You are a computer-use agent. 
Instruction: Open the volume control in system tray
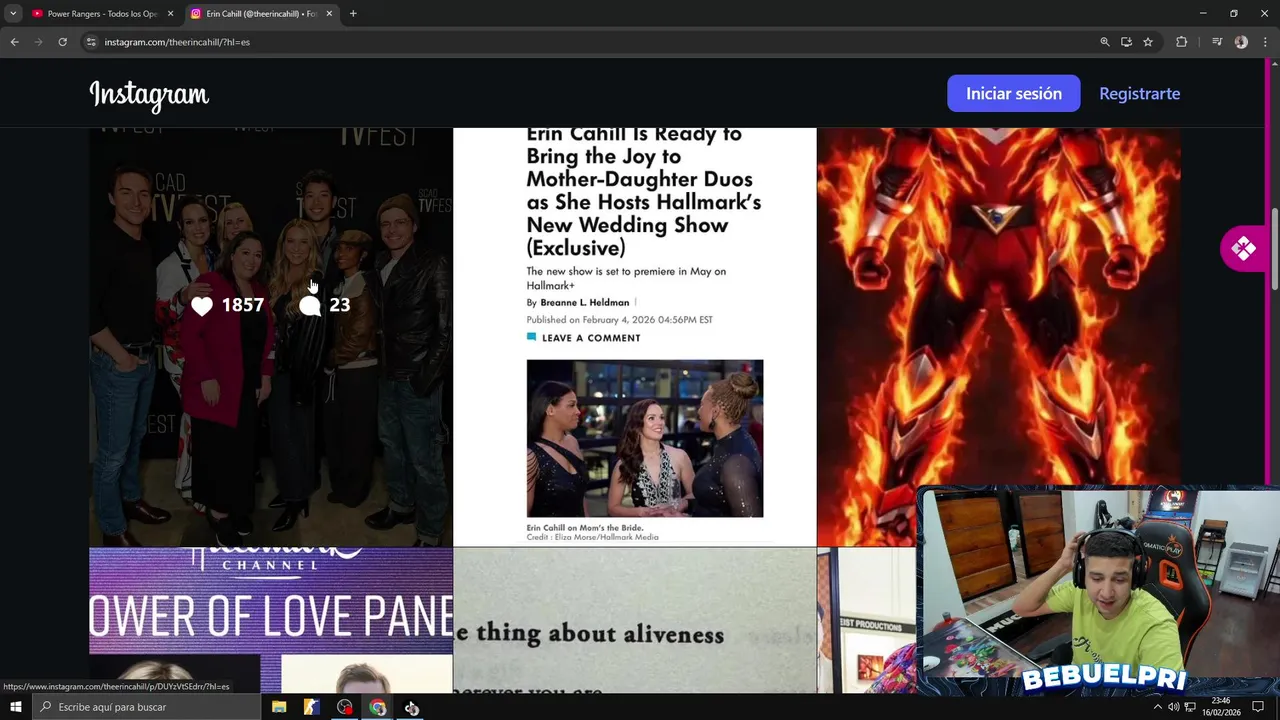point(1174,707)
